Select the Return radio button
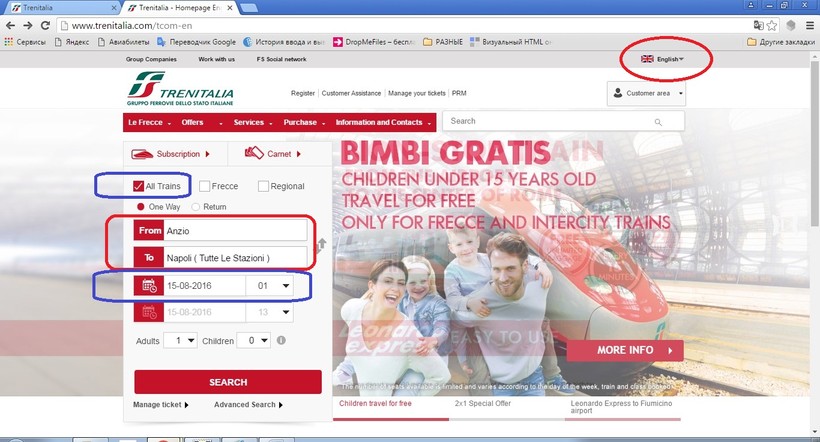820x442 pixels. (x=196, y=207)
